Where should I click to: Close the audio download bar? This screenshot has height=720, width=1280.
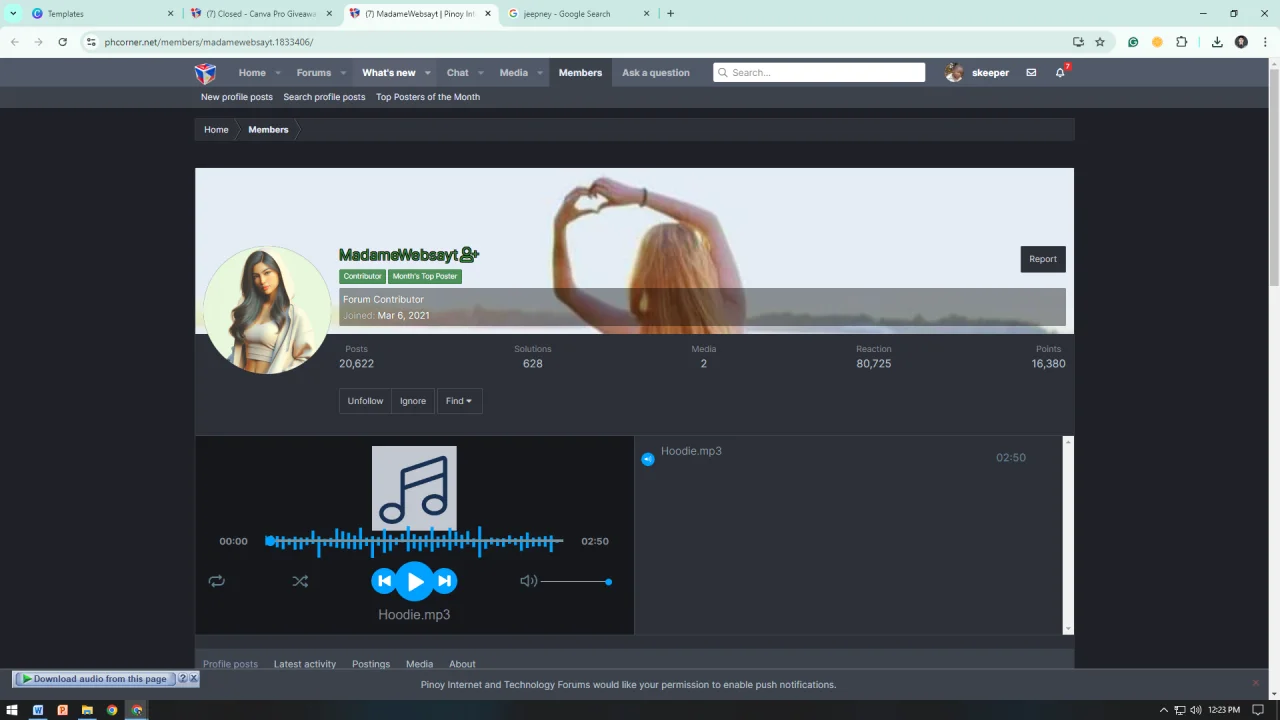(x=194, y=678)
